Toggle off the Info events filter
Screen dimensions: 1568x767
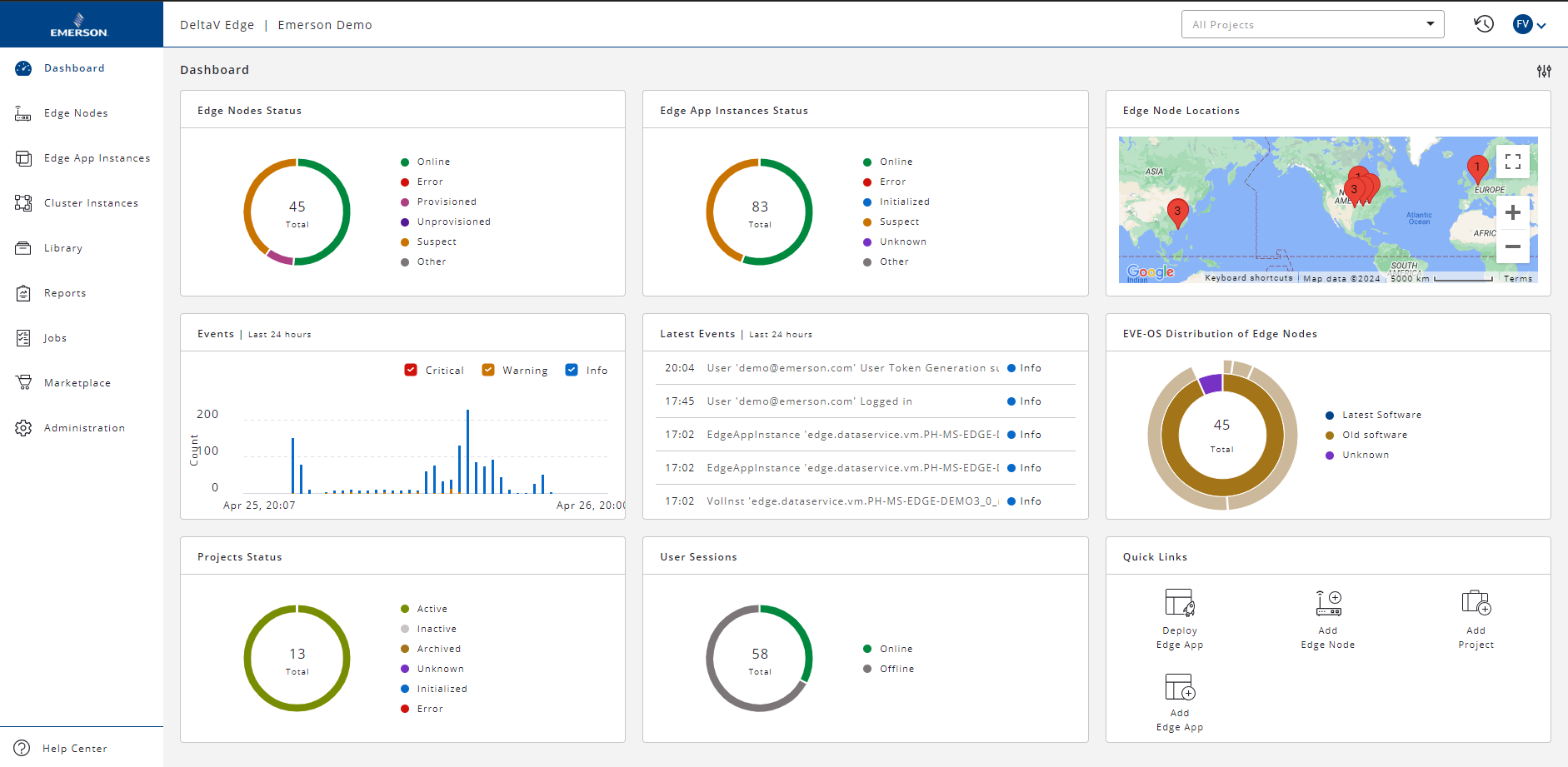tap(572, 370)
